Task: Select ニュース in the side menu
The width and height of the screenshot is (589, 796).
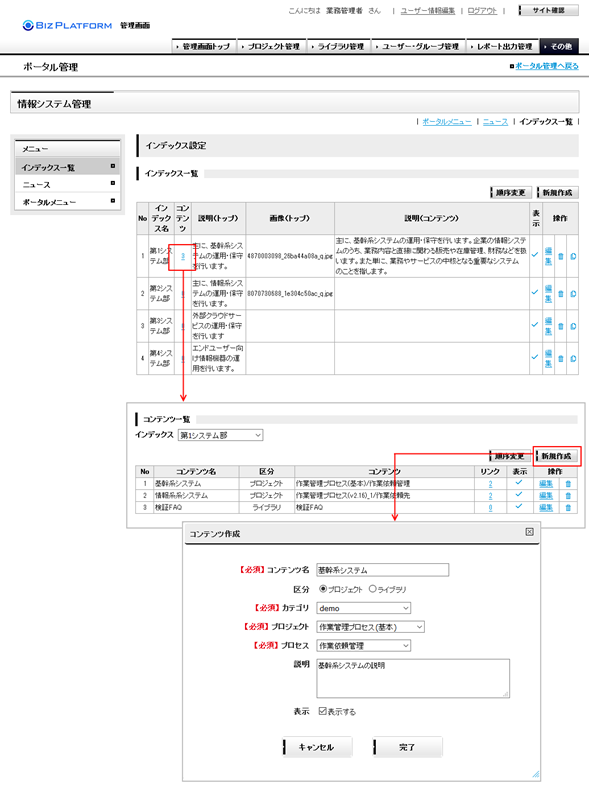Action: tap(68, 184)
